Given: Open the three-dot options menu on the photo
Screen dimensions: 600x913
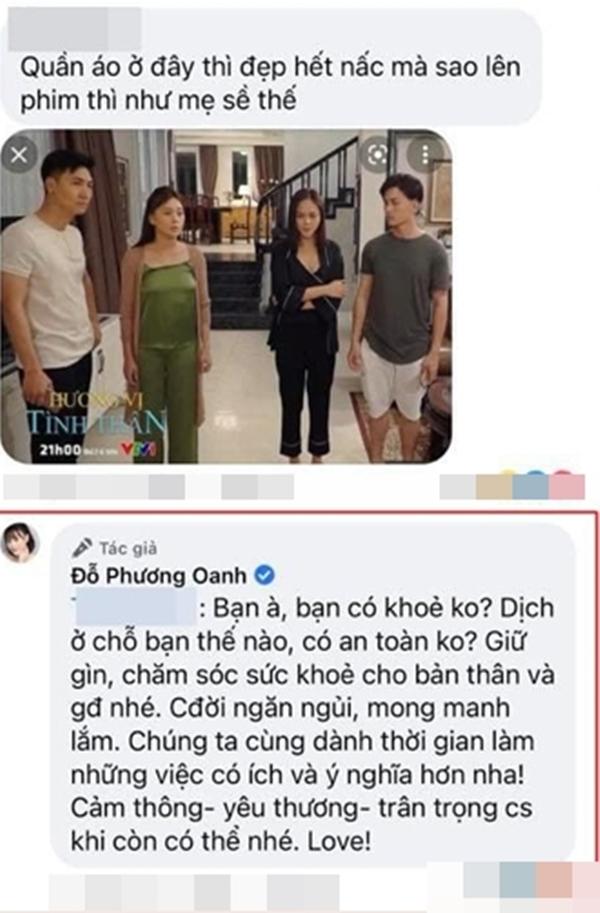Looking at the screenshot, I should coord(425,155).
